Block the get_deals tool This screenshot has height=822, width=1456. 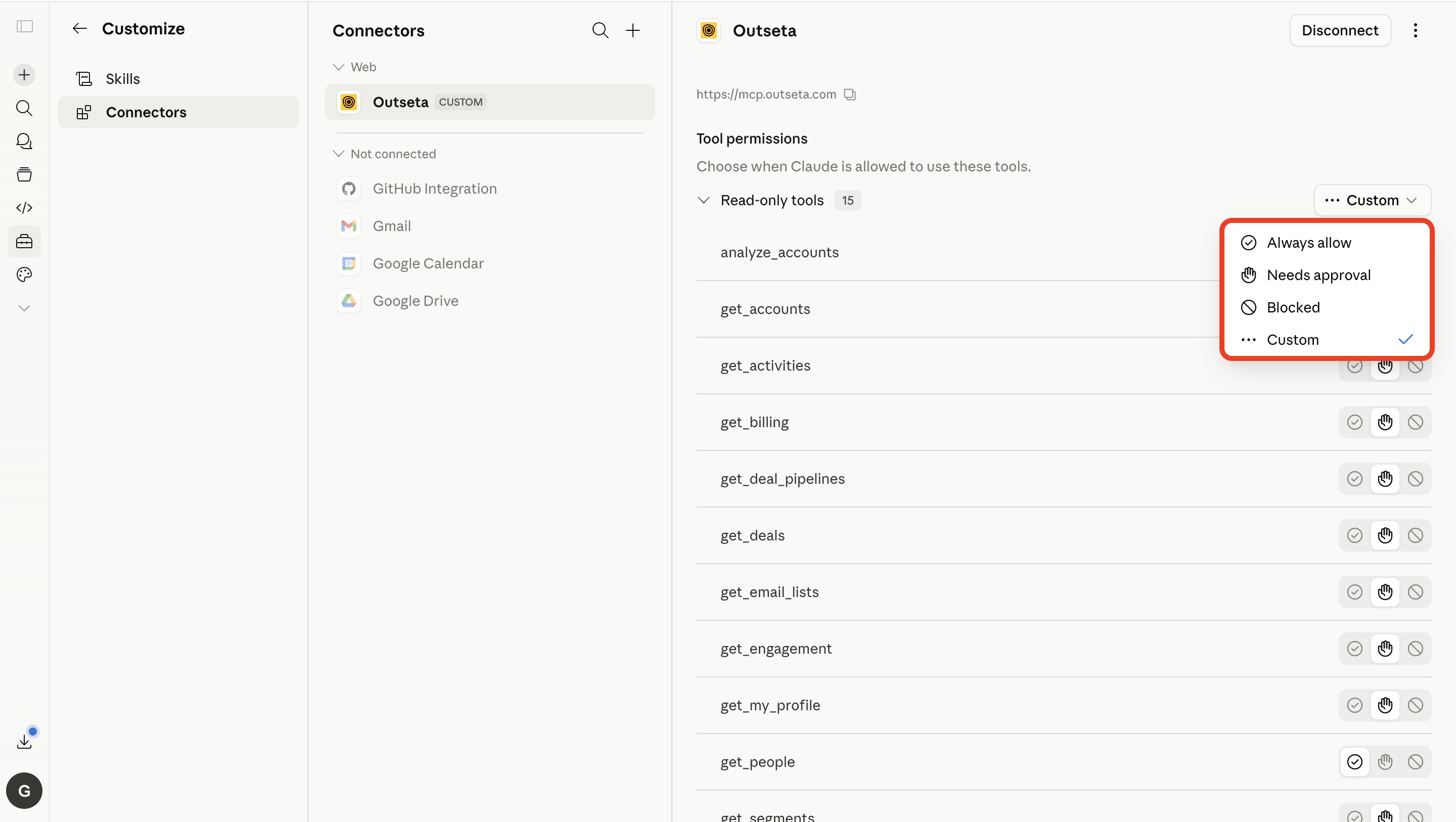coord(1416,535)
